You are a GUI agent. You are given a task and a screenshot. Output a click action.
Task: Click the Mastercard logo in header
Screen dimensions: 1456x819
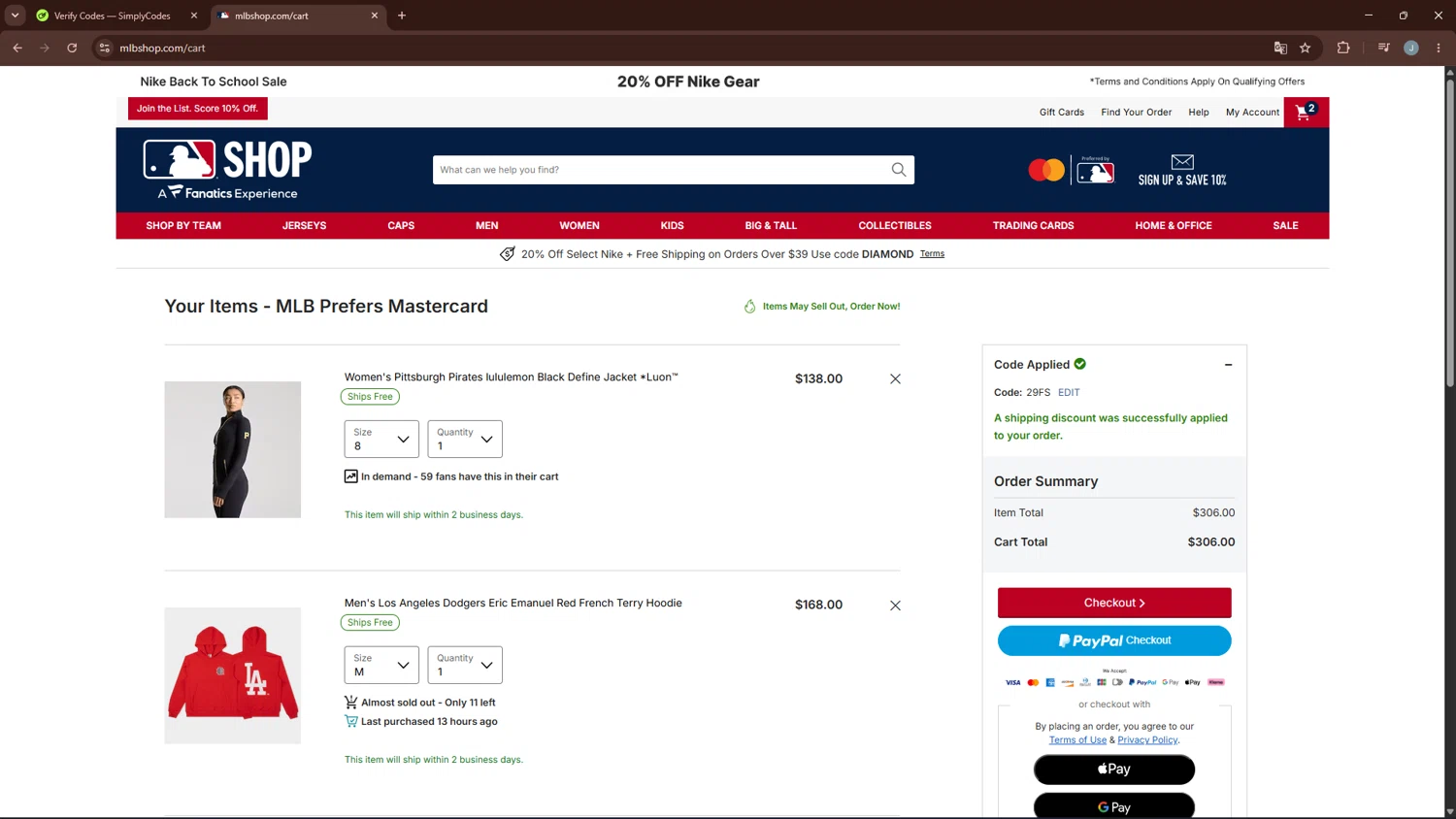pos(1046,170)
